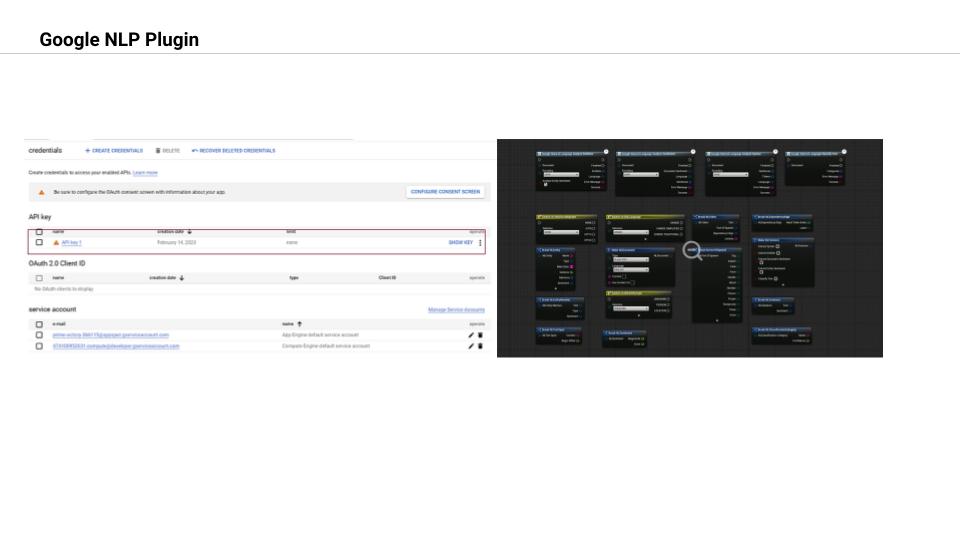Click the Learn more link

[145, 173]
